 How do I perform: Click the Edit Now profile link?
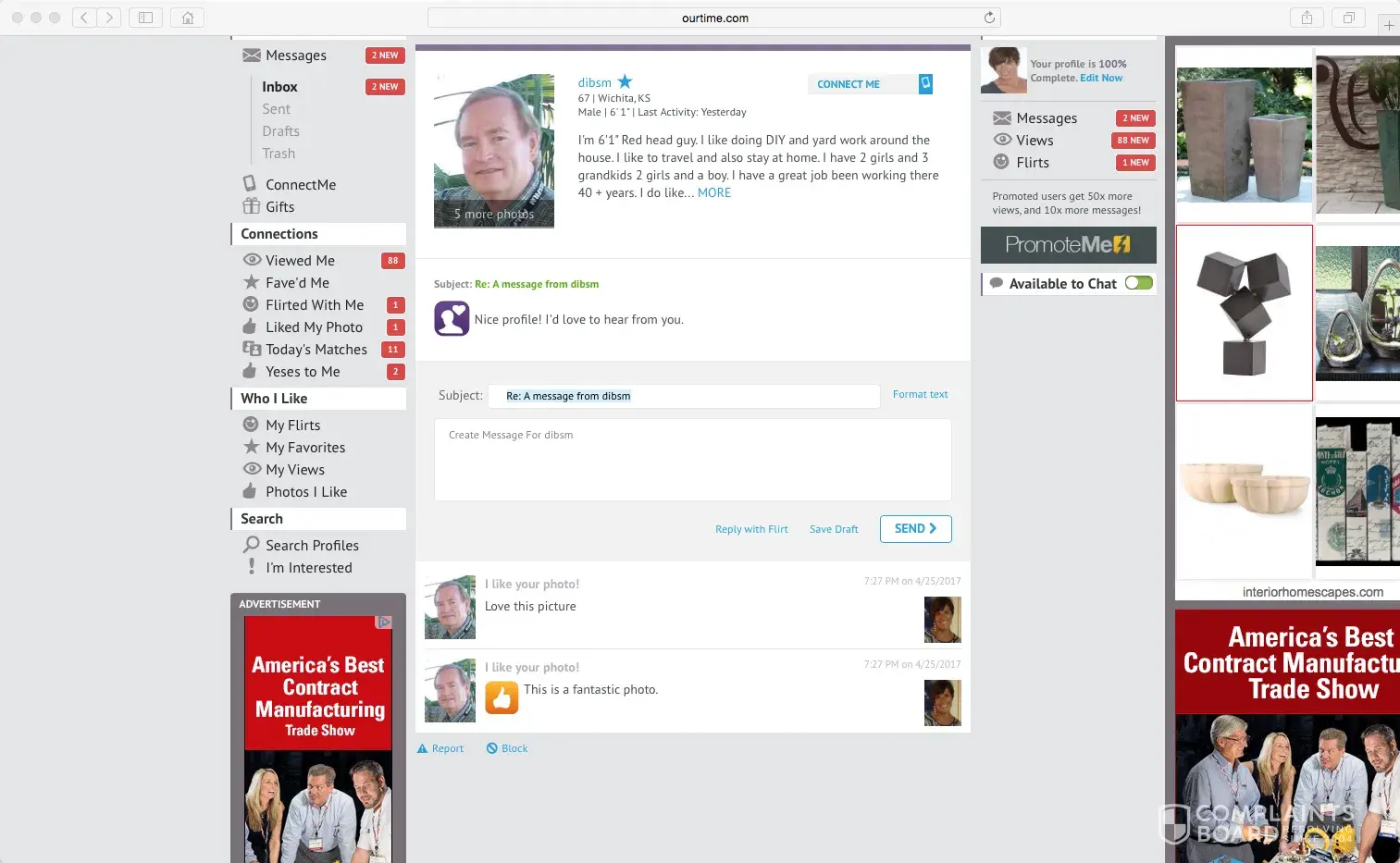[1101, 78]
